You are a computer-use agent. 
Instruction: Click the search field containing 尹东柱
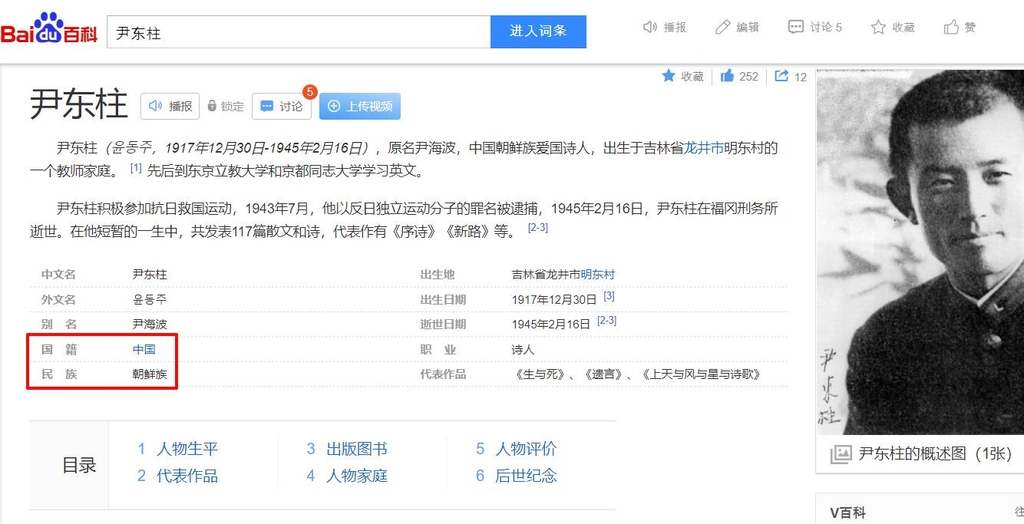298,32
